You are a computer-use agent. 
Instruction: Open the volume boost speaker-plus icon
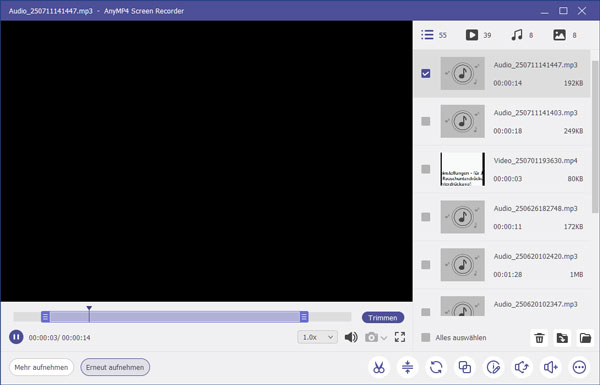pyautogui.click(x=551, y=367)
